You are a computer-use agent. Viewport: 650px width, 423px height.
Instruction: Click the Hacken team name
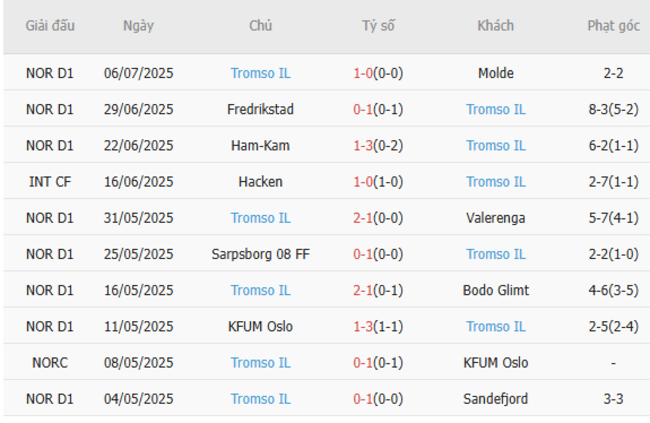coord(260,182)
